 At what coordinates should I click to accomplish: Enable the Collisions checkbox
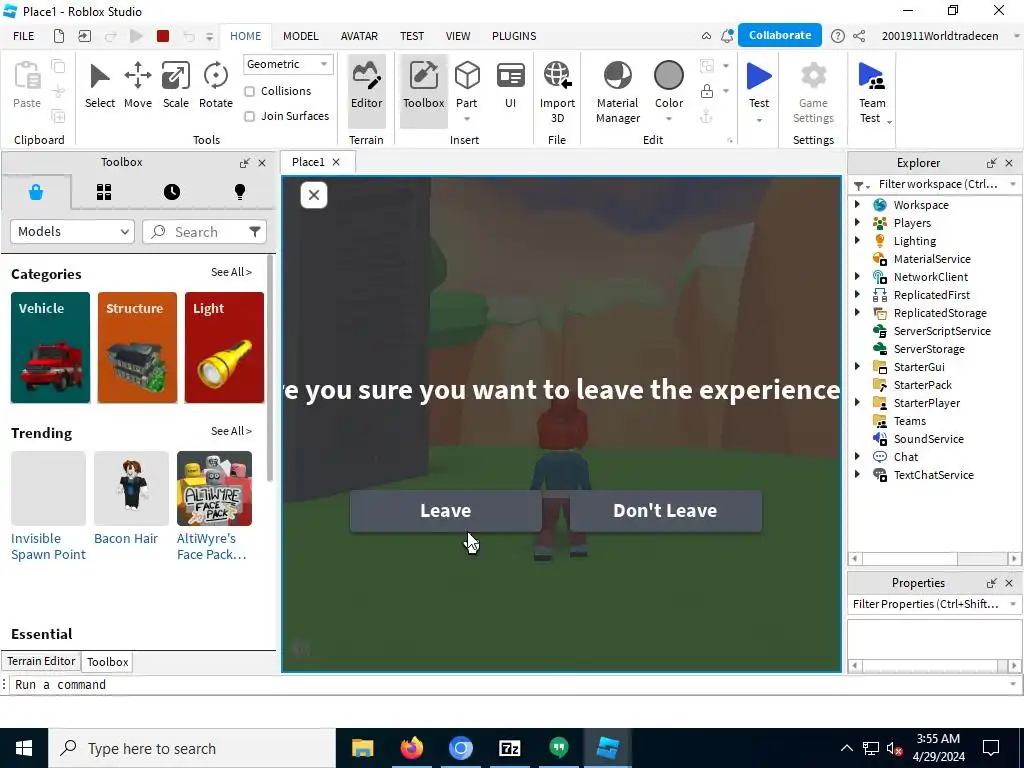249,91
